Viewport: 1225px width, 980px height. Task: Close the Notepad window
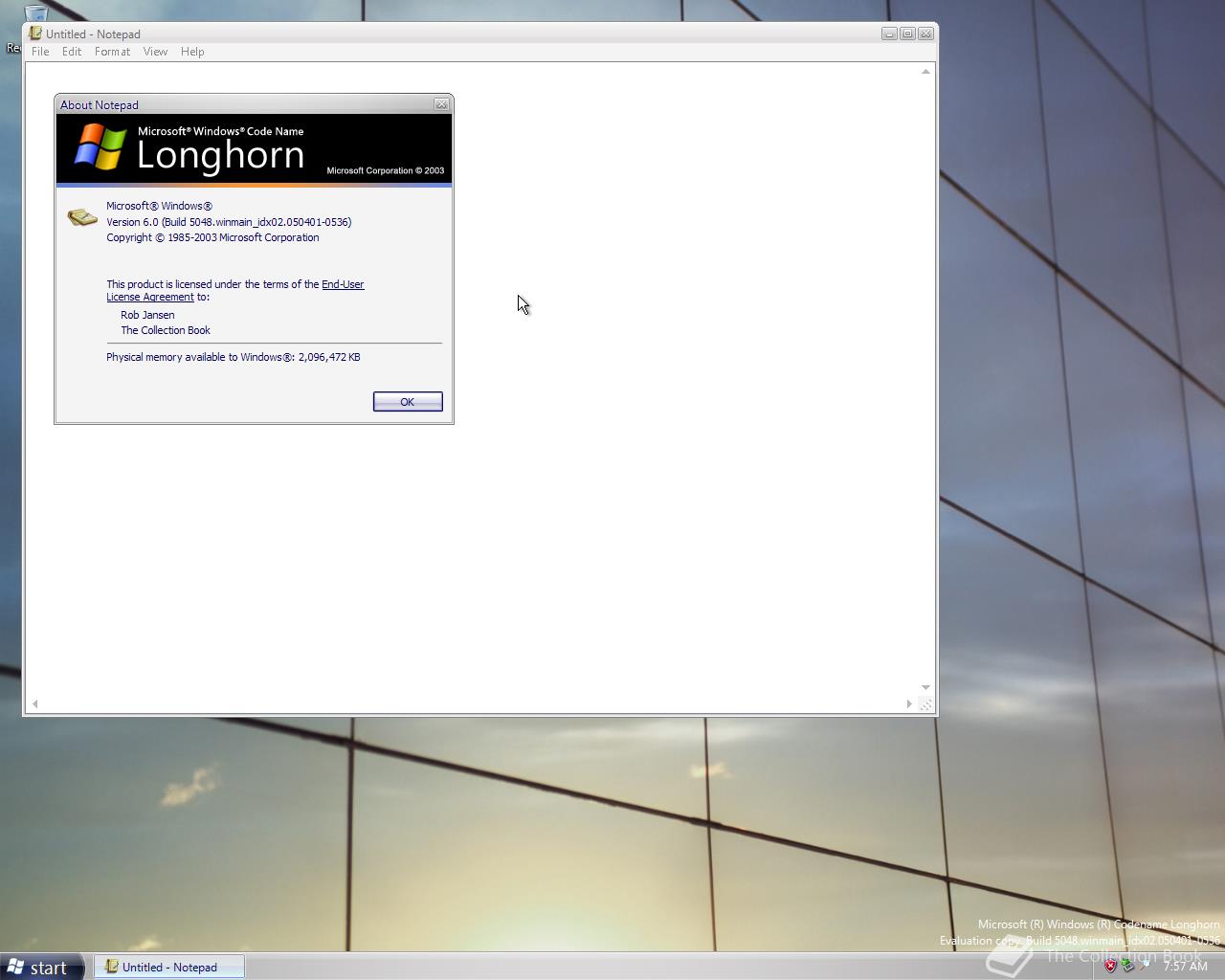[x=925, y=33]
